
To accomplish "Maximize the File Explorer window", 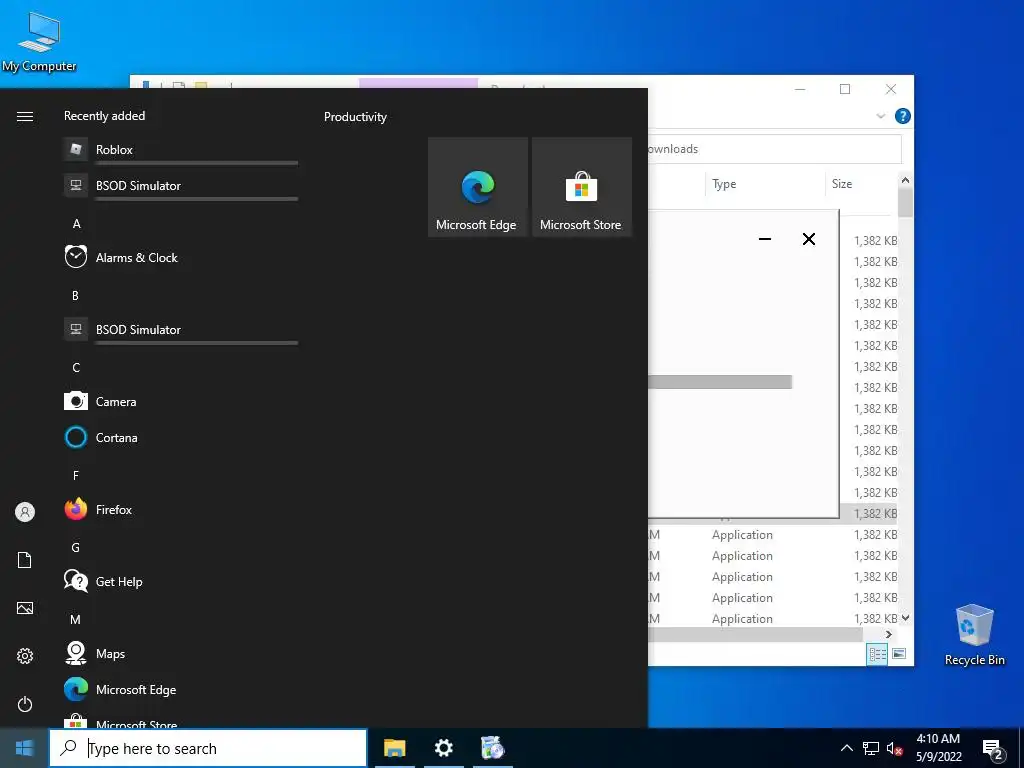I will pos(845,89).
